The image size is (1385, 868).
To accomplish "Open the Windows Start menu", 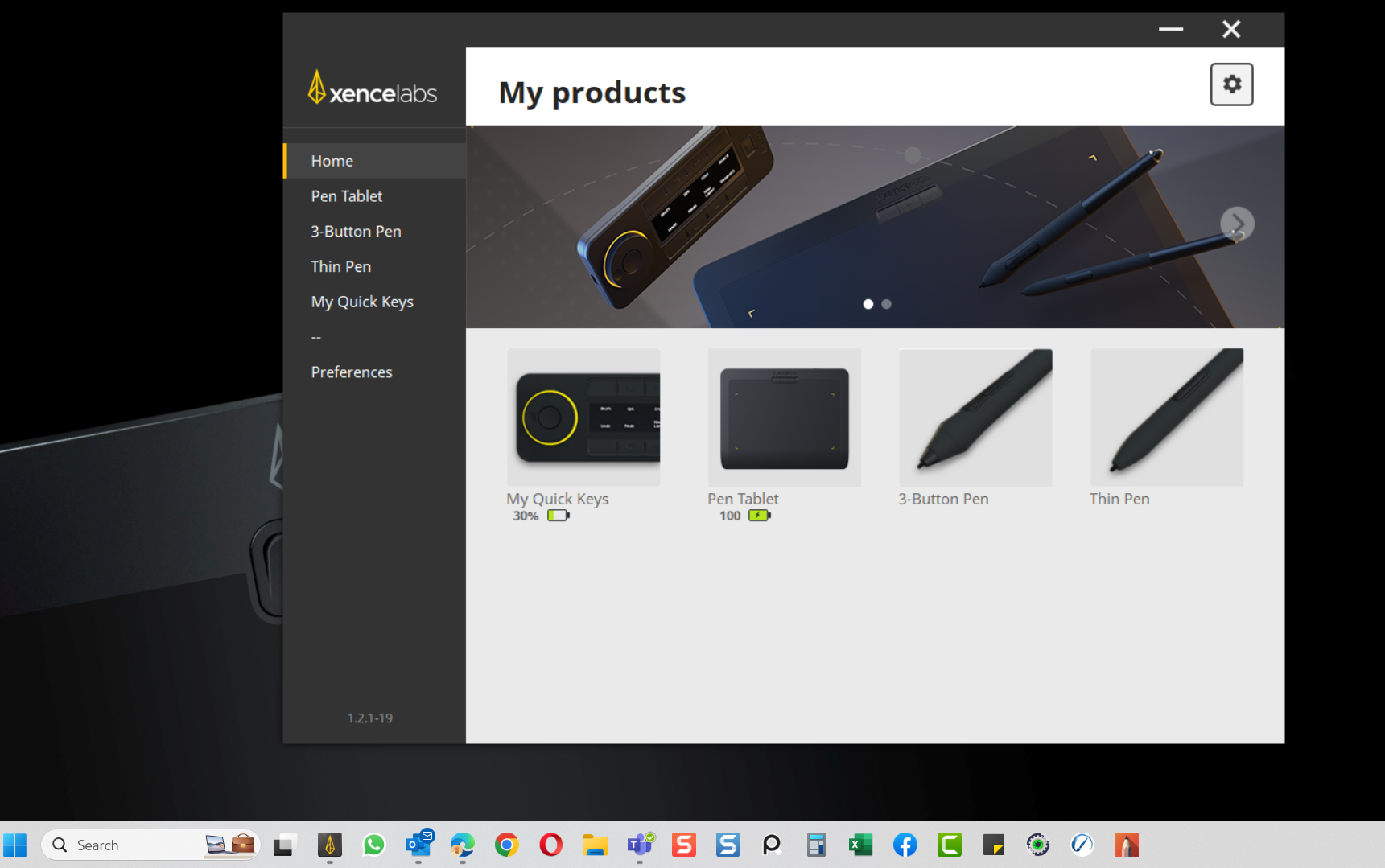I will tap(15, 845).
